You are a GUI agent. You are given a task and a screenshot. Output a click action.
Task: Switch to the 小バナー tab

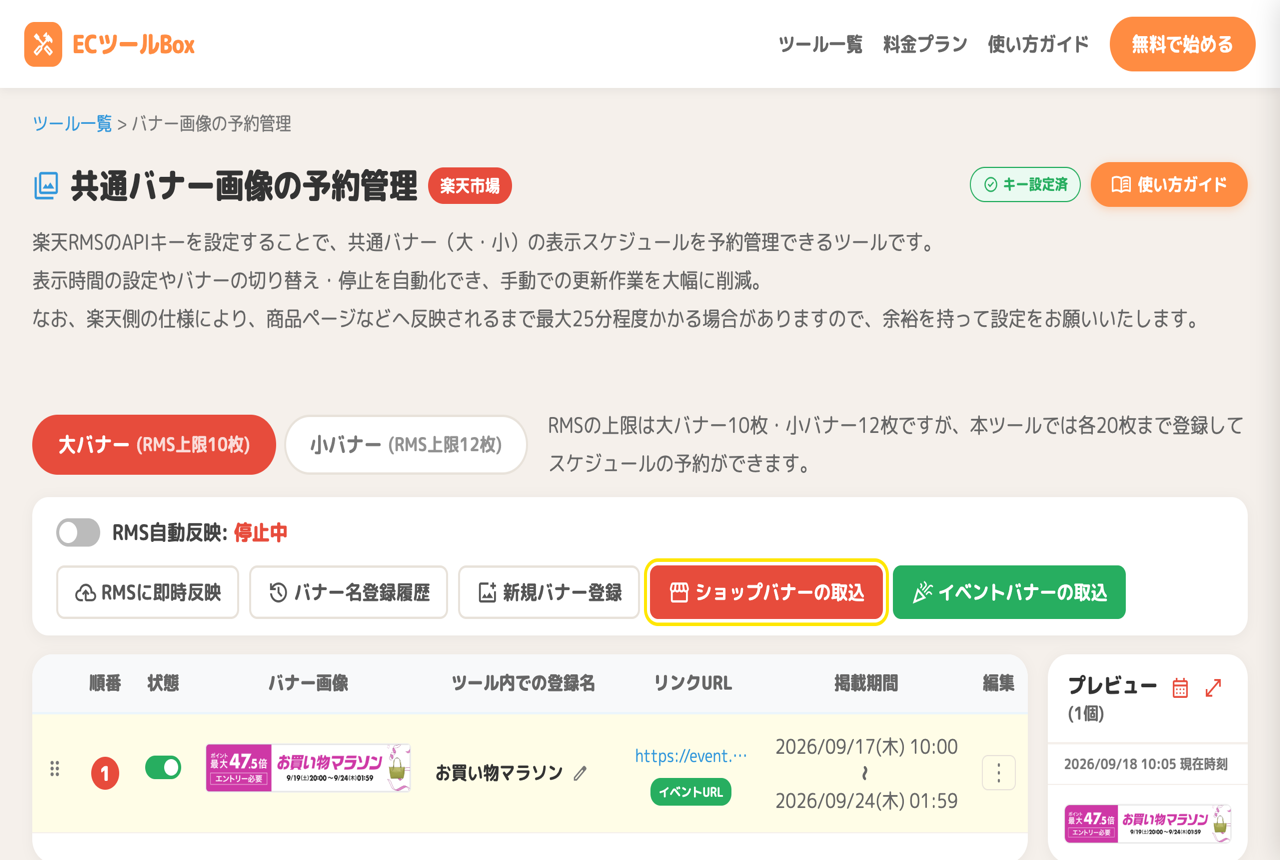[406, 445]
